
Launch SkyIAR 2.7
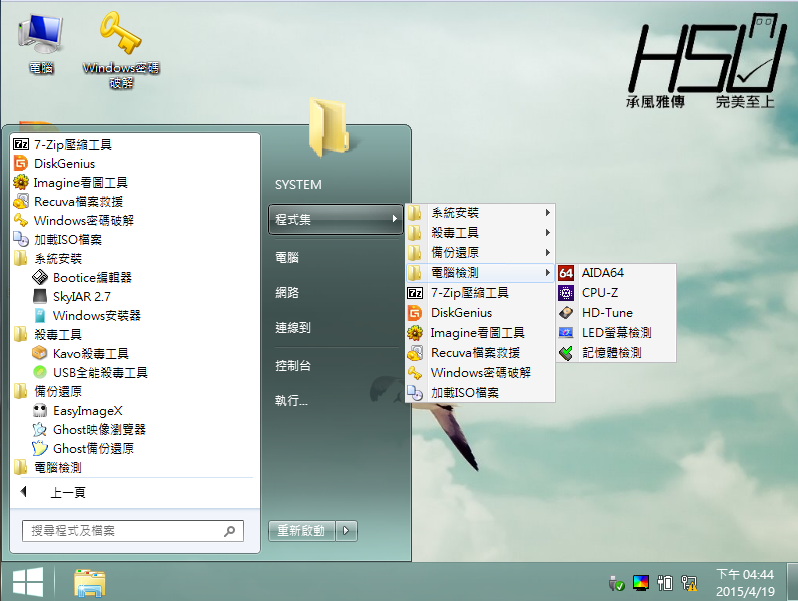(135, 296)
